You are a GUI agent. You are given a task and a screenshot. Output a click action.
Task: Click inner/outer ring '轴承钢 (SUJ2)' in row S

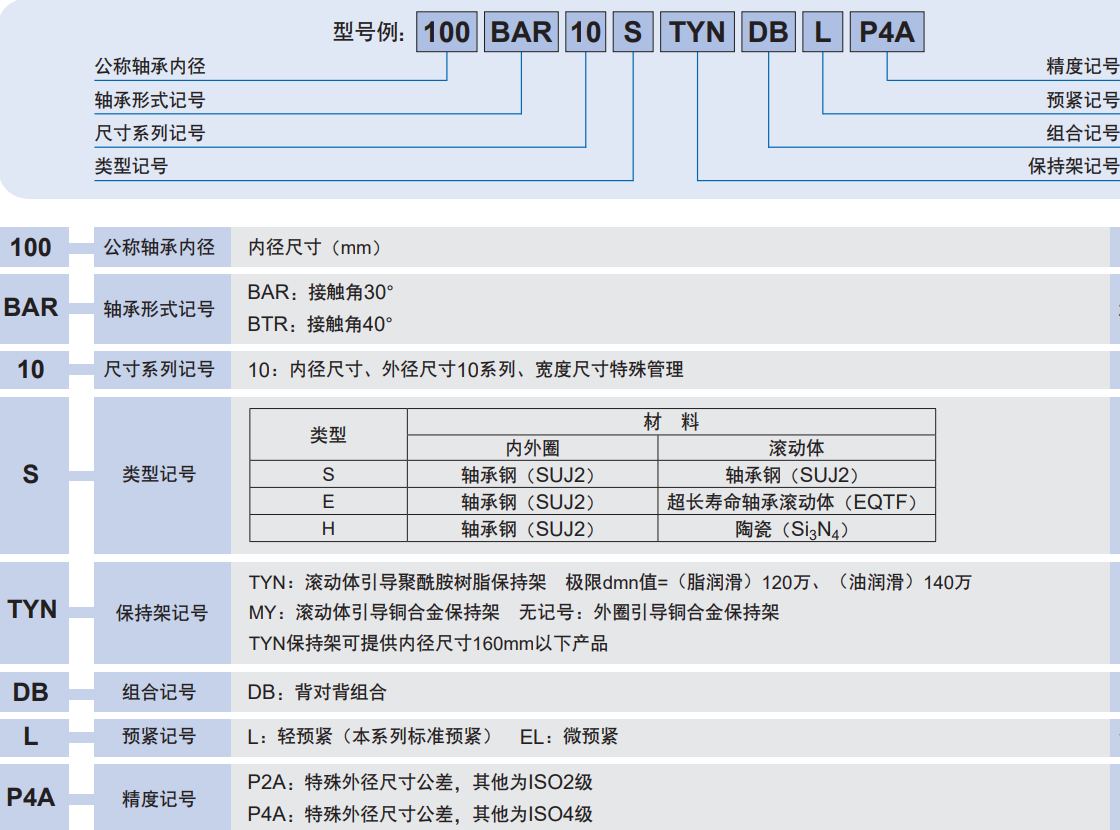click(x=532, y=474)
